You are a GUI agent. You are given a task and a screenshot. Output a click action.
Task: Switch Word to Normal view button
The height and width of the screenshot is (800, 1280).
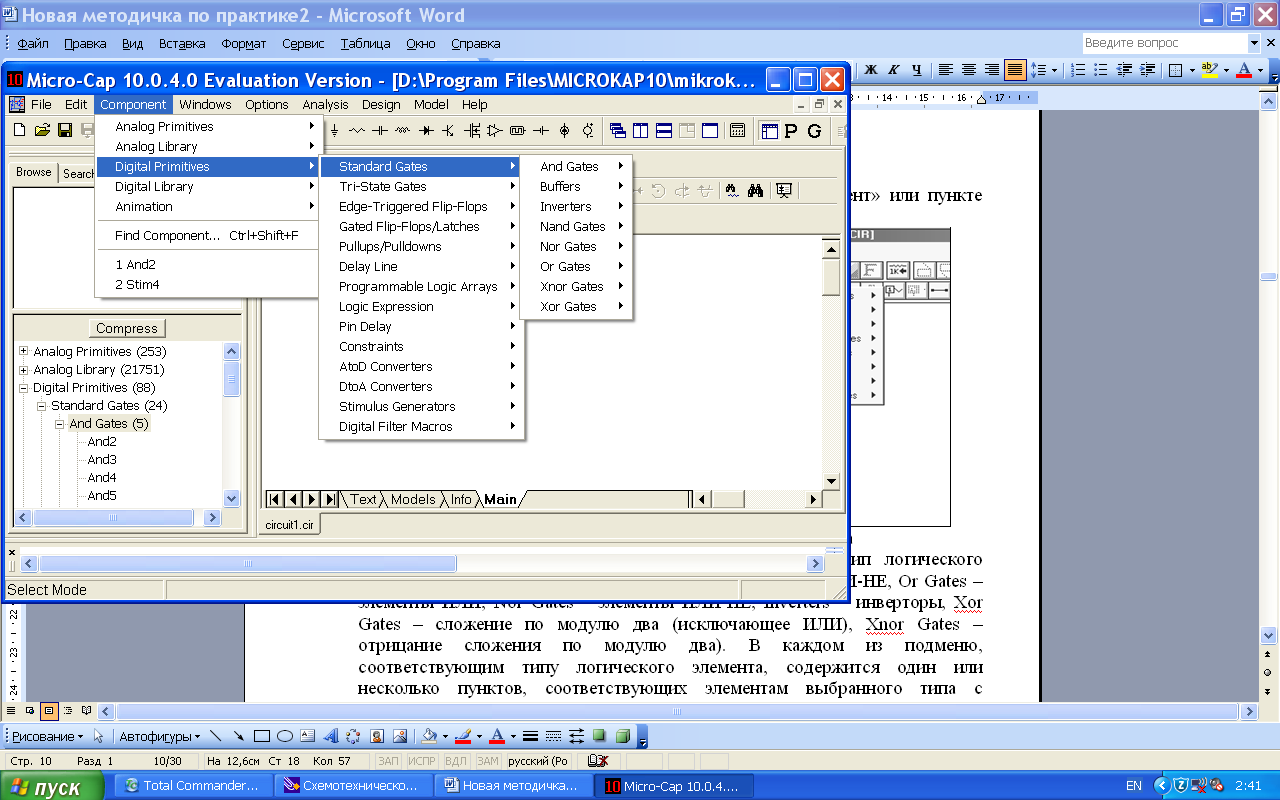tap(12, 711)
